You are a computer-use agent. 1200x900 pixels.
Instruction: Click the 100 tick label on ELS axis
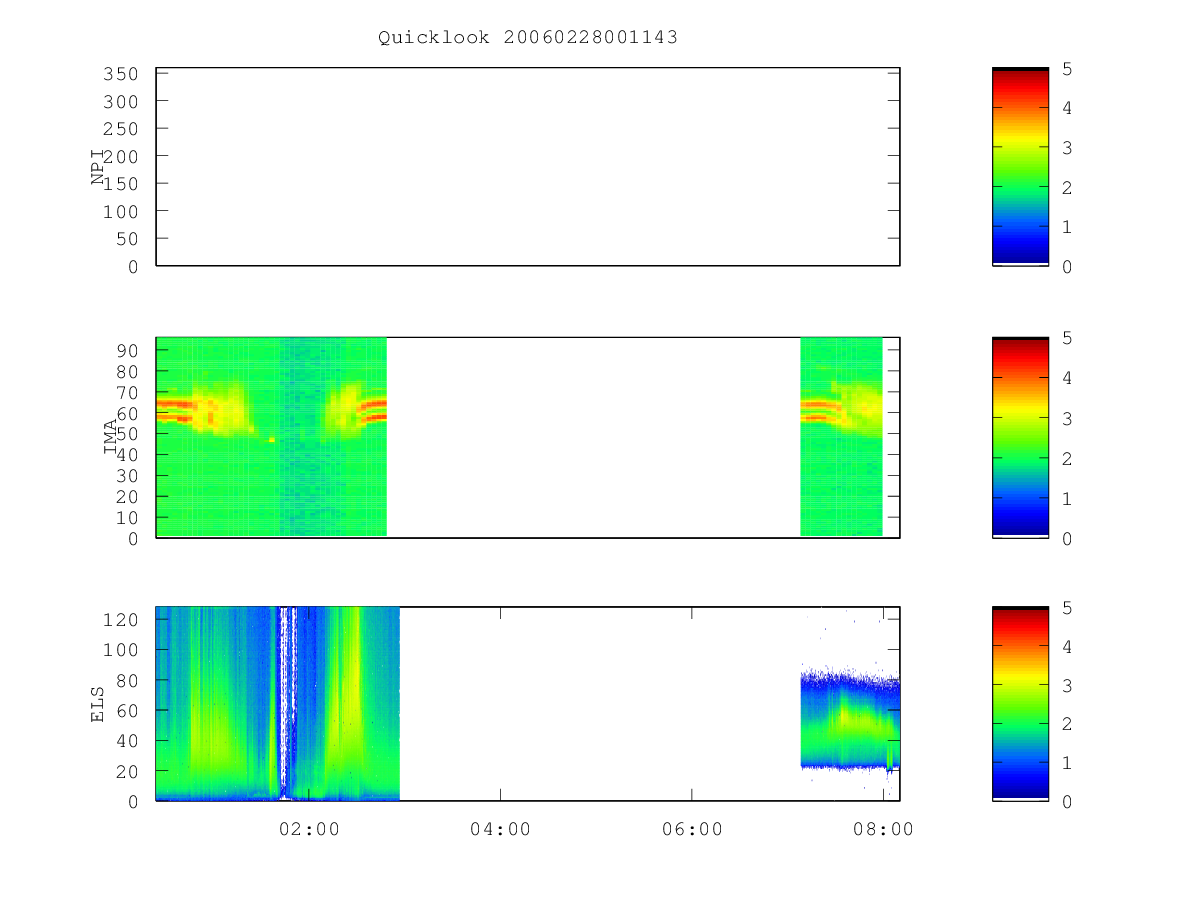point(122,650)
